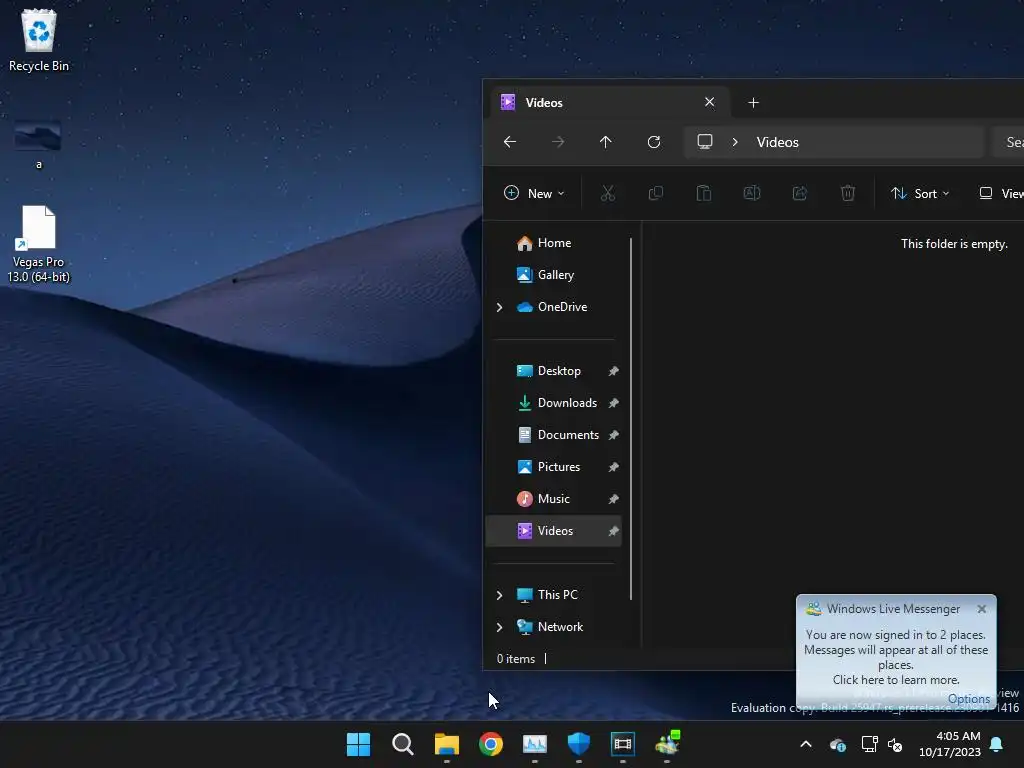Close the Videos tab

point(709,102)
